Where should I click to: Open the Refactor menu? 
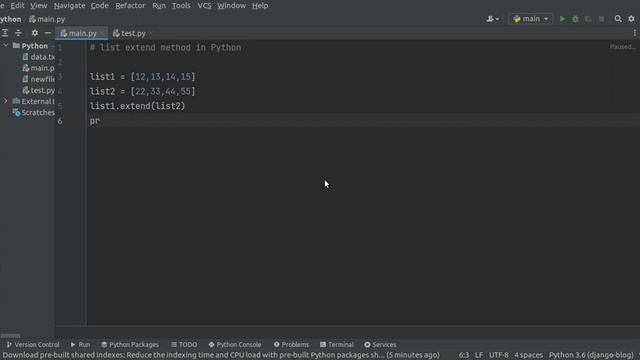(x=130, y=6)
